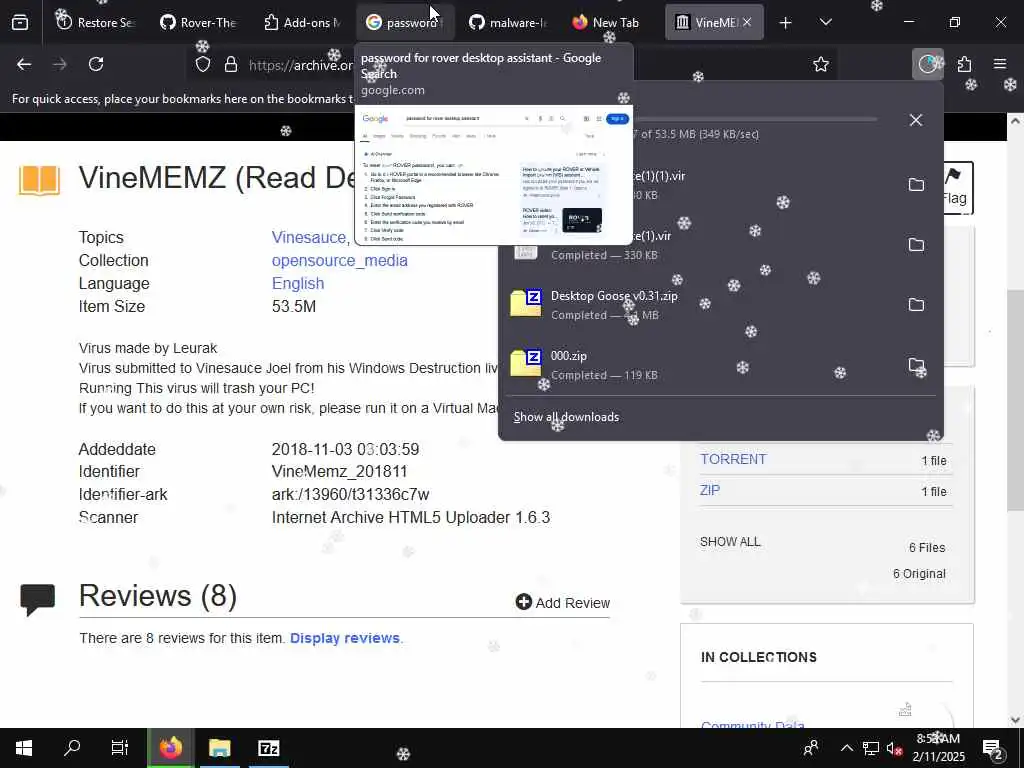Open the Firefox View icon
The image size is (1024, 768).
tap(20, 22)
